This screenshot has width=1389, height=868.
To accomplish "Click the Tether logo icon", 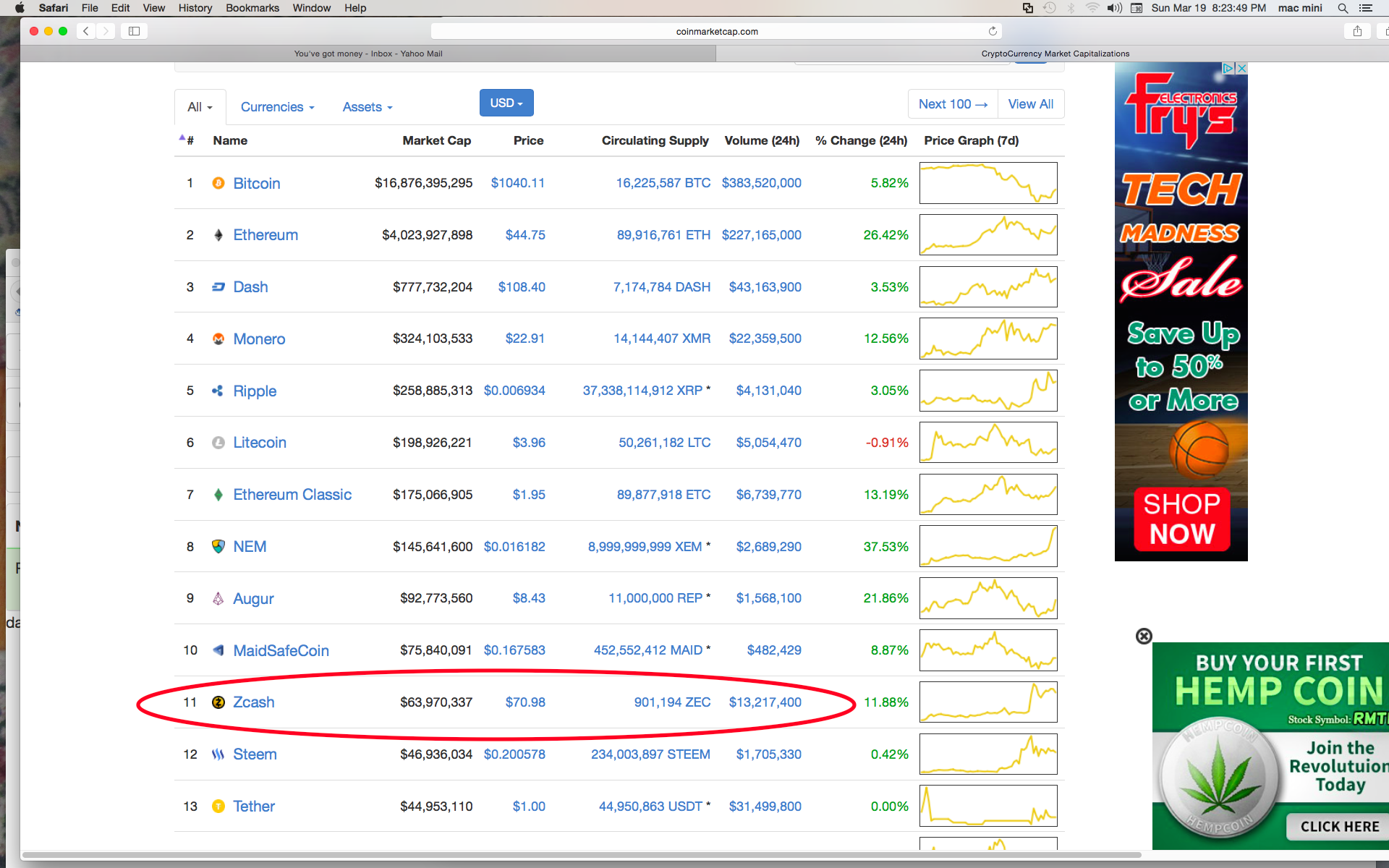I will click(x=218, y=806).
